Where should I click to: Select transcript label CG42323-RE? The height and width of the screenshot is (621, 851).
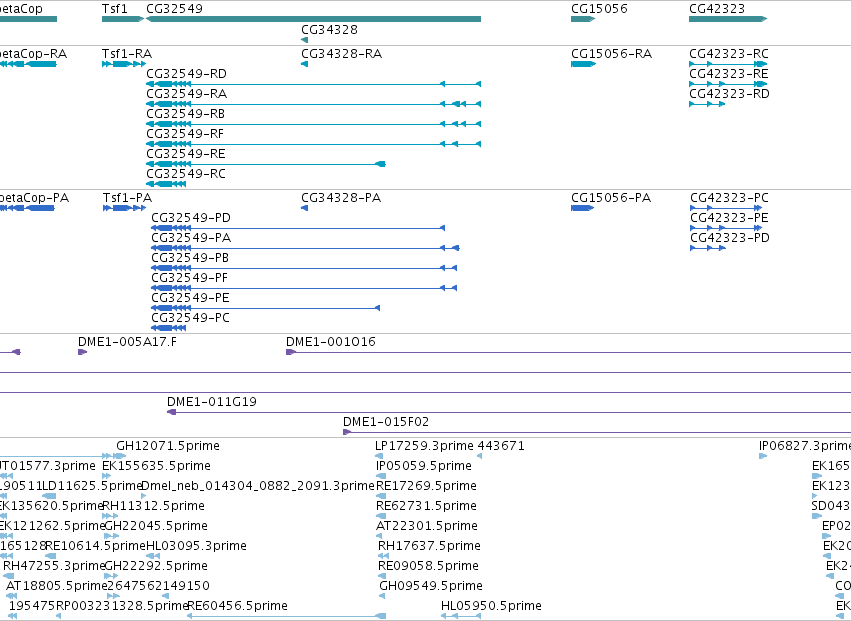(729, 74)
